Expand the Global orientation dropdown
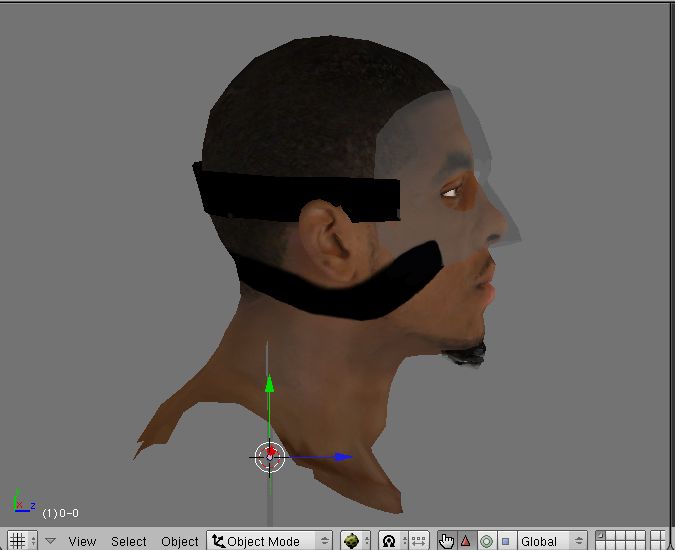The height and width of the screenshot is (550, 675). pyautogui.click(x=552, y=541)
